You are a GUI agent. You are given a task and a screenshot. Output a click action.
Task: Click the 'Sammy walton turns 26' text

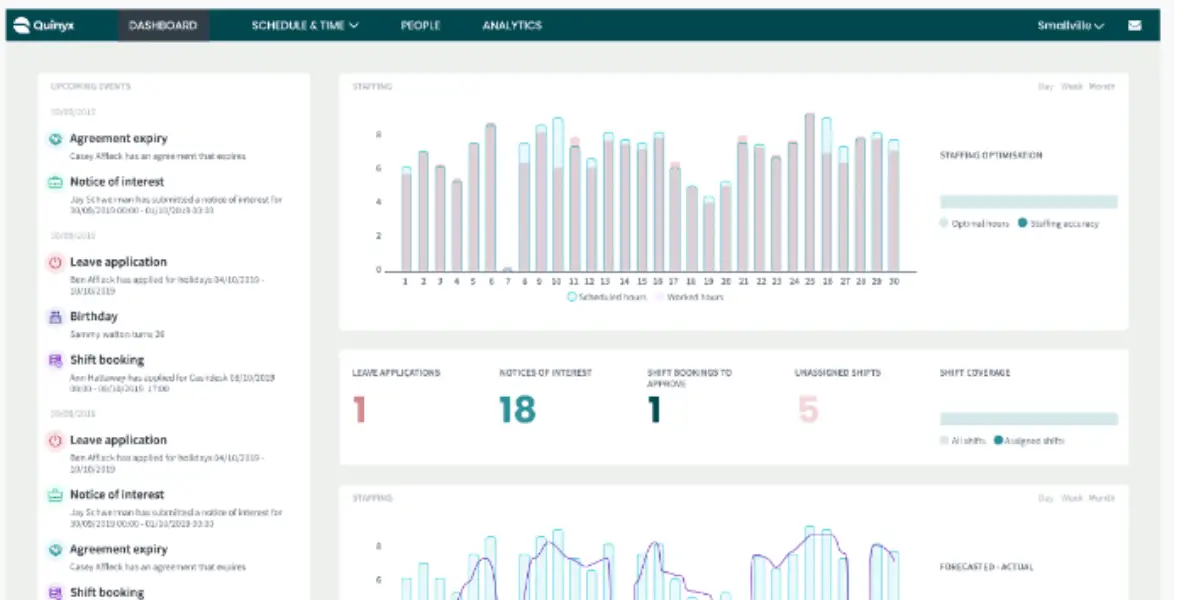[117, 334]
